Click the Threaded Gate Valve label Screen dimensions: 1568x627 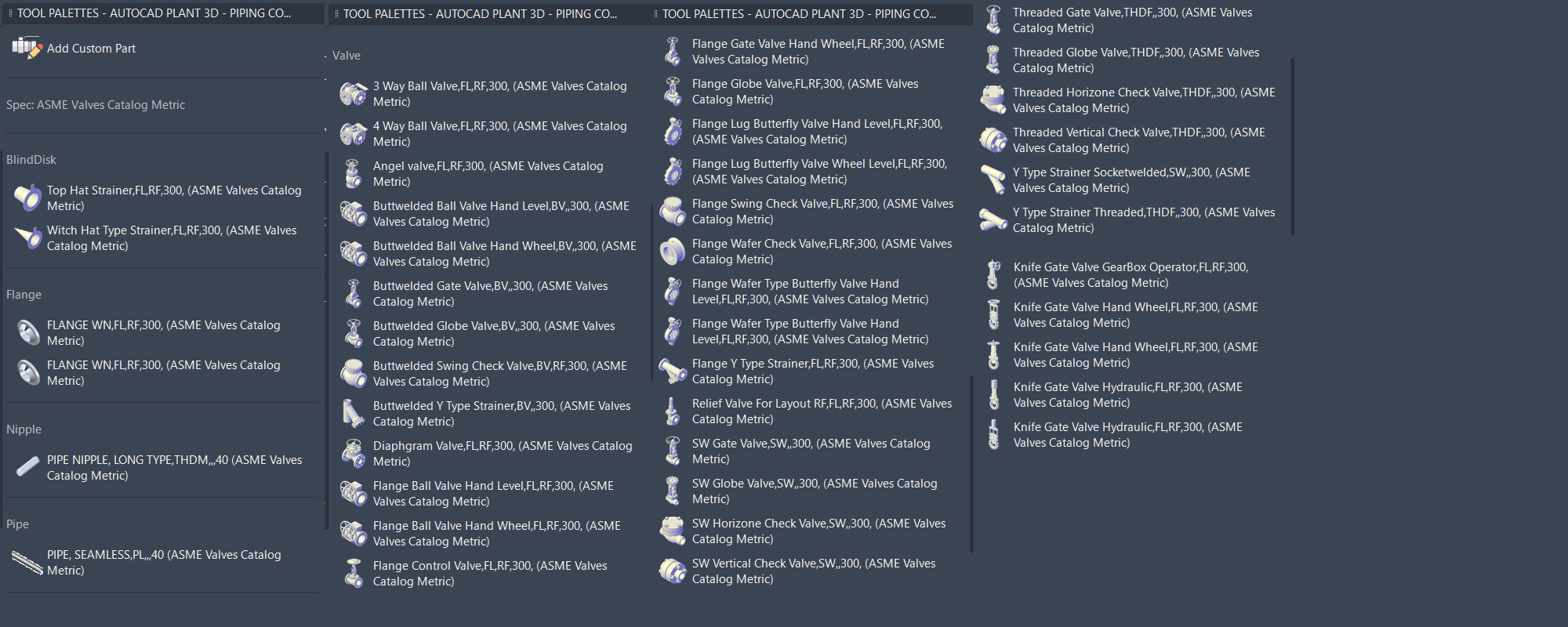point(1132,20)
